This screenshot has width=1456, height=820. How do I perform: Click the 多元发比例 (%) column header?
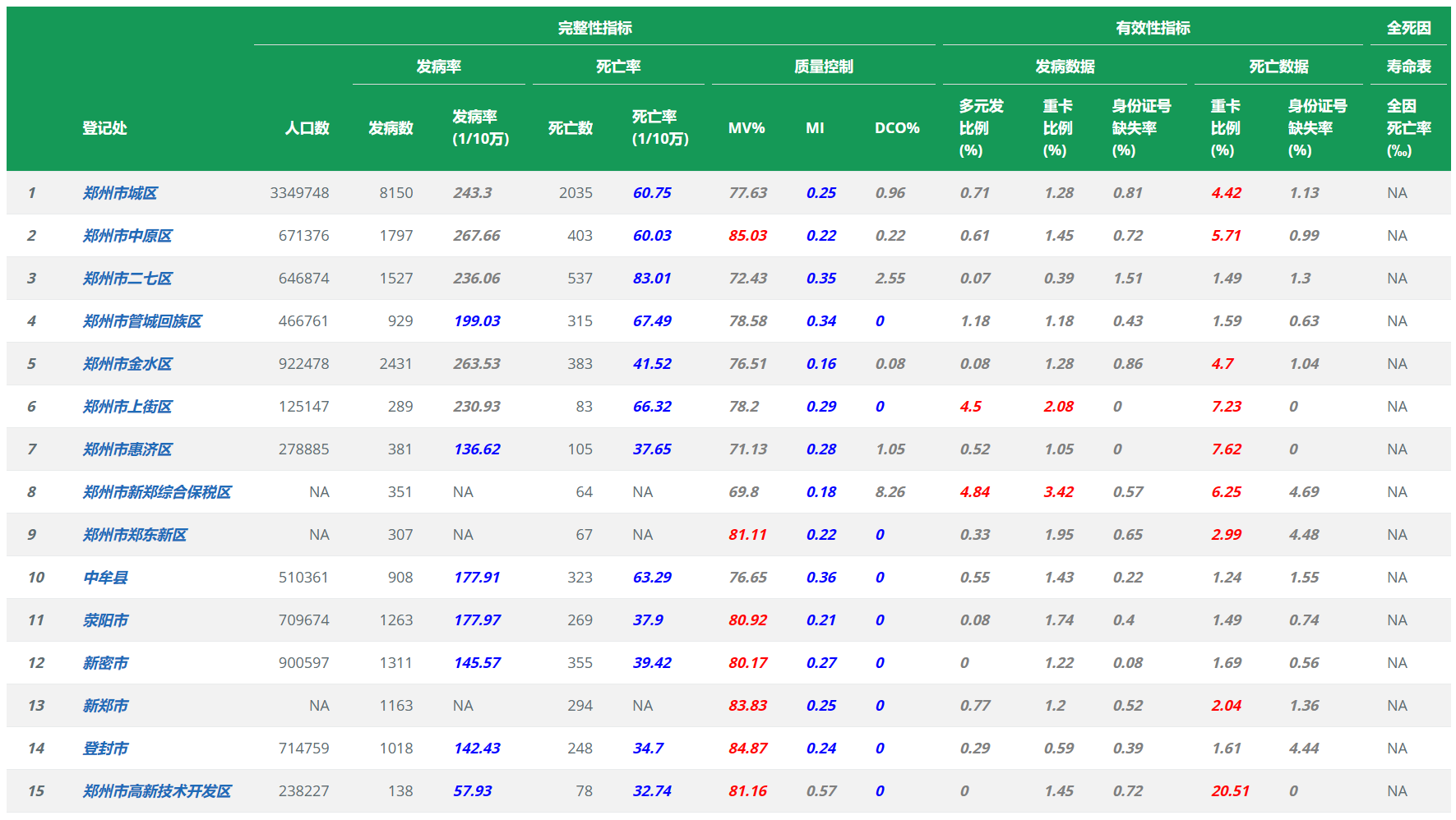click(x=981, y=128)
